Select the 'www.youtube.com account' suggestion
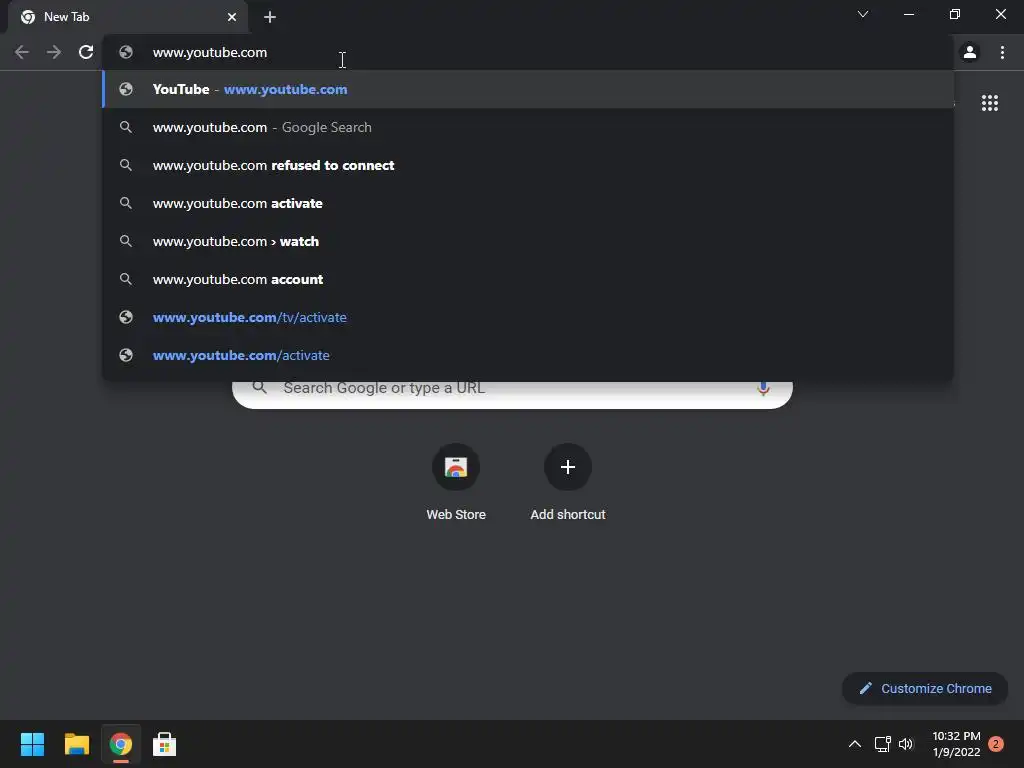1024x768 pixels. tap(528, 279)
